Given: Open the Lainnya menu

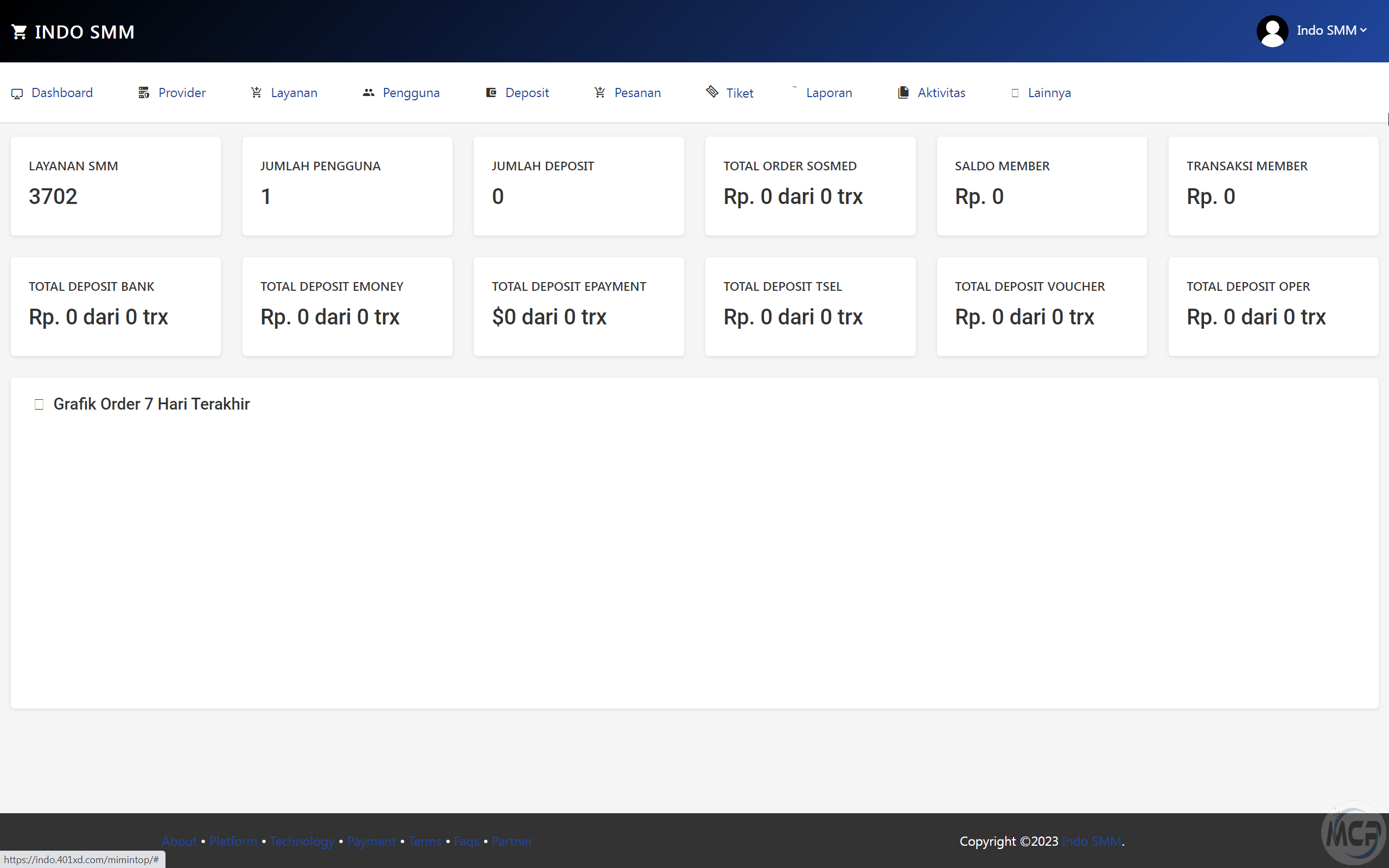Looking at the screenshot, I should tap(1048, 93).
